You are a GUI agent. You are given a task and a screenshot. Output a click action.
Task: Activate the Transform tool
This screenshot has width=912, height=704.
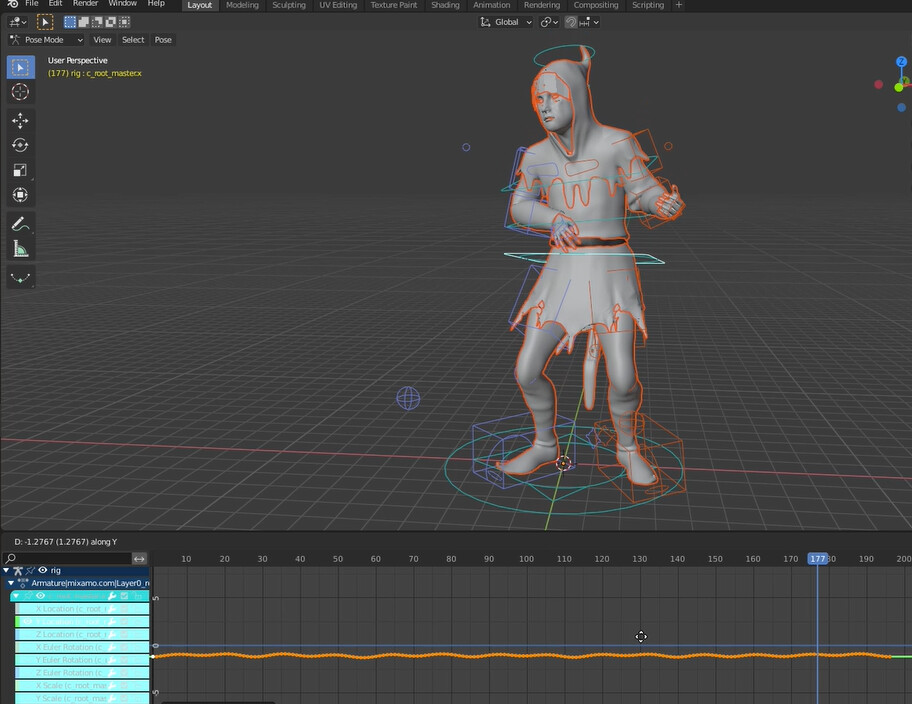coord(20,194)
